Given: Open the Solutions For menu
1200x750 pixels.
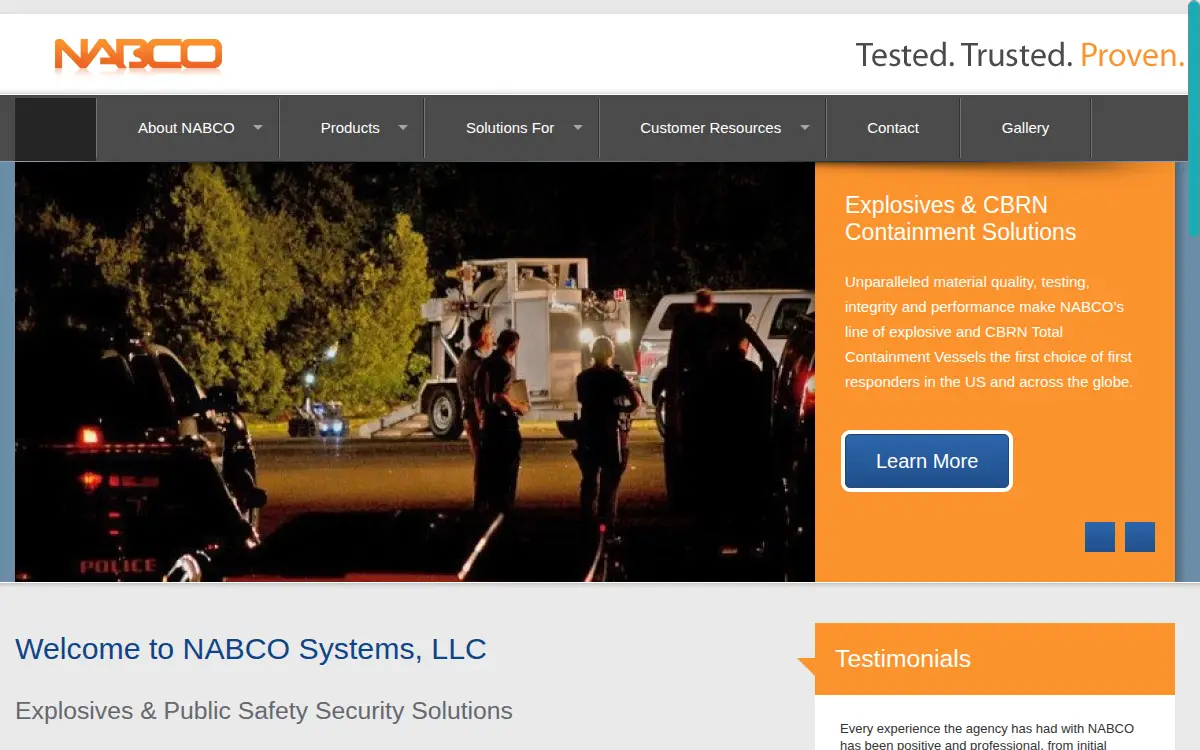Looking at the screenshot, I should pos(510,128).
